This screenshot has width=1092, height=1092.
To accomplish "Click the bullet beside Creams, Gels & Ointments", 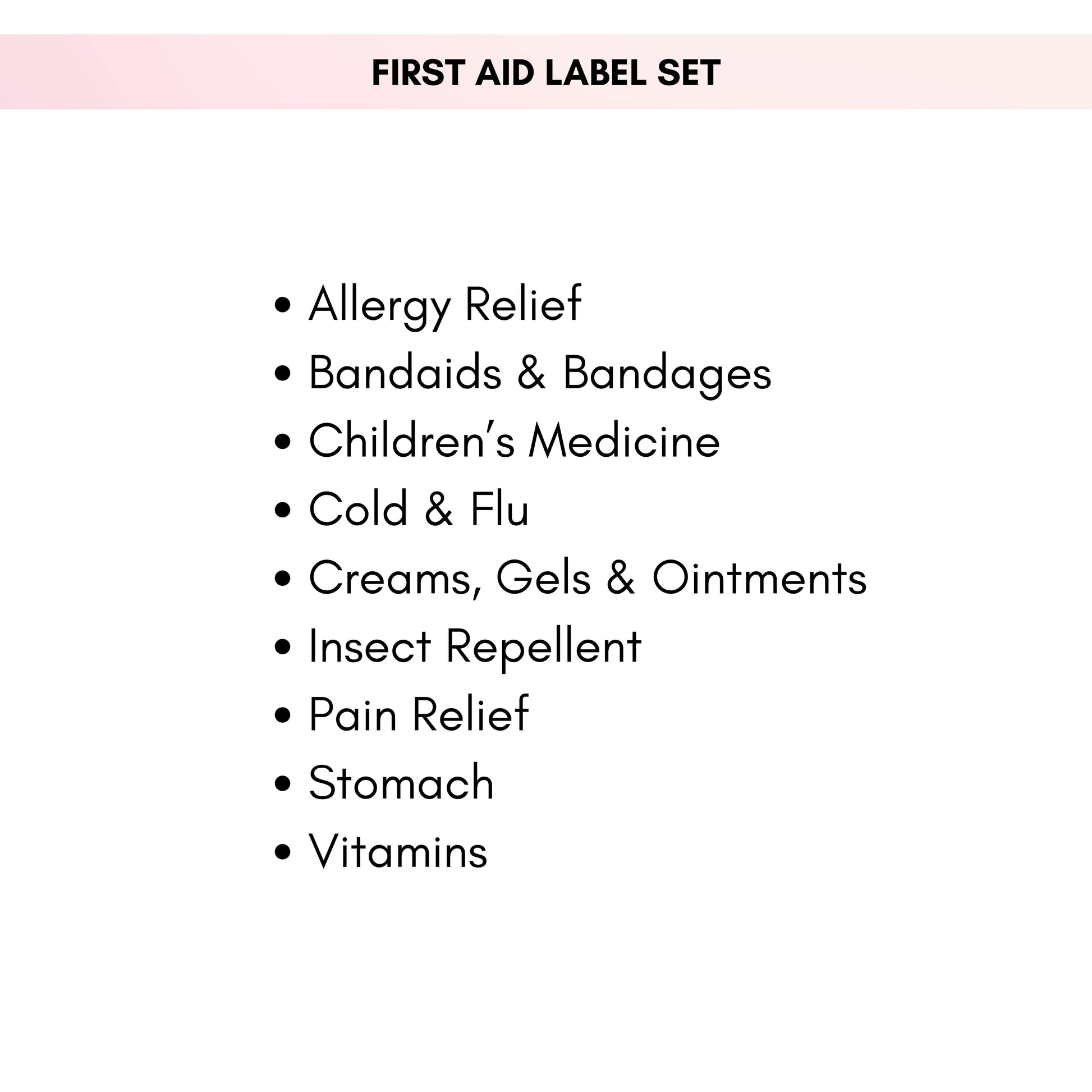I will click(282, 579).
